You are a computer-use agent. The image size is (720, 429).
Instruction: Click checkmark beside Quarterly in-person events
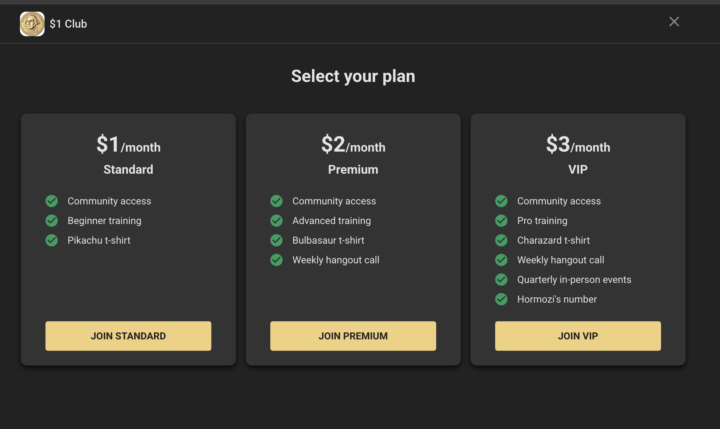point(502,279)
